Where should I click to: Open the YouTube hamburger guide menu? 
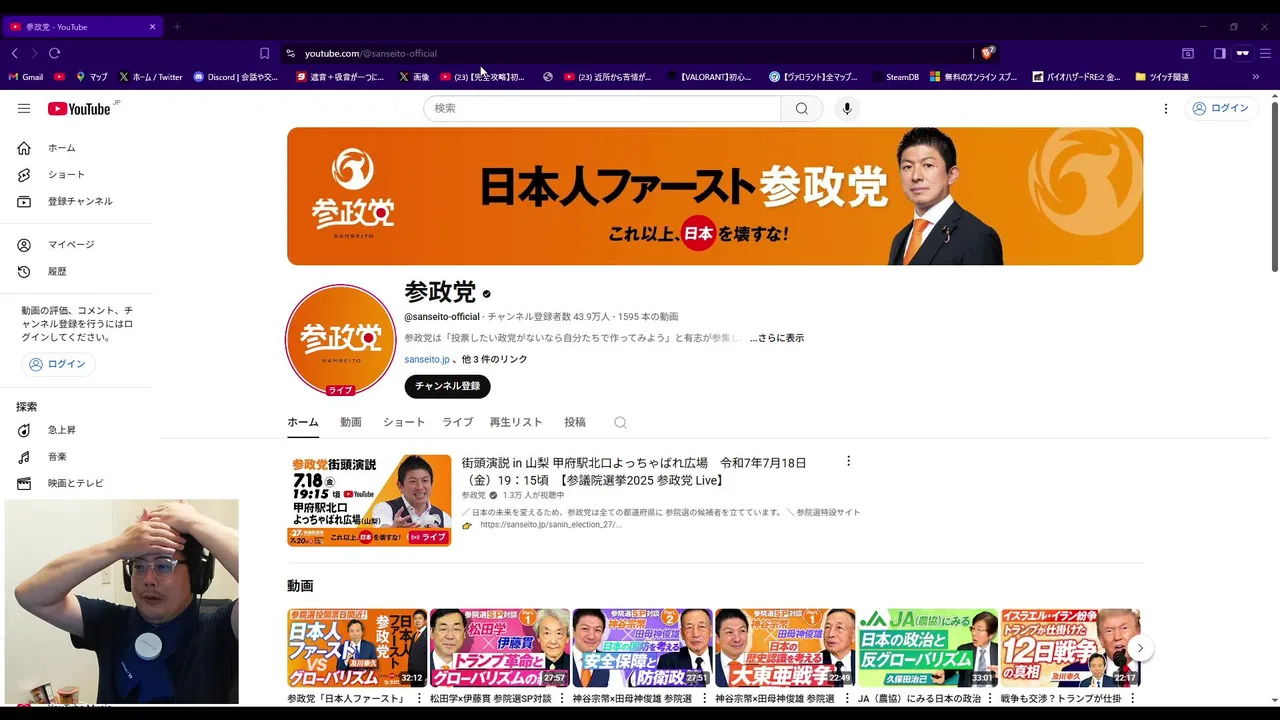point(24,108)
